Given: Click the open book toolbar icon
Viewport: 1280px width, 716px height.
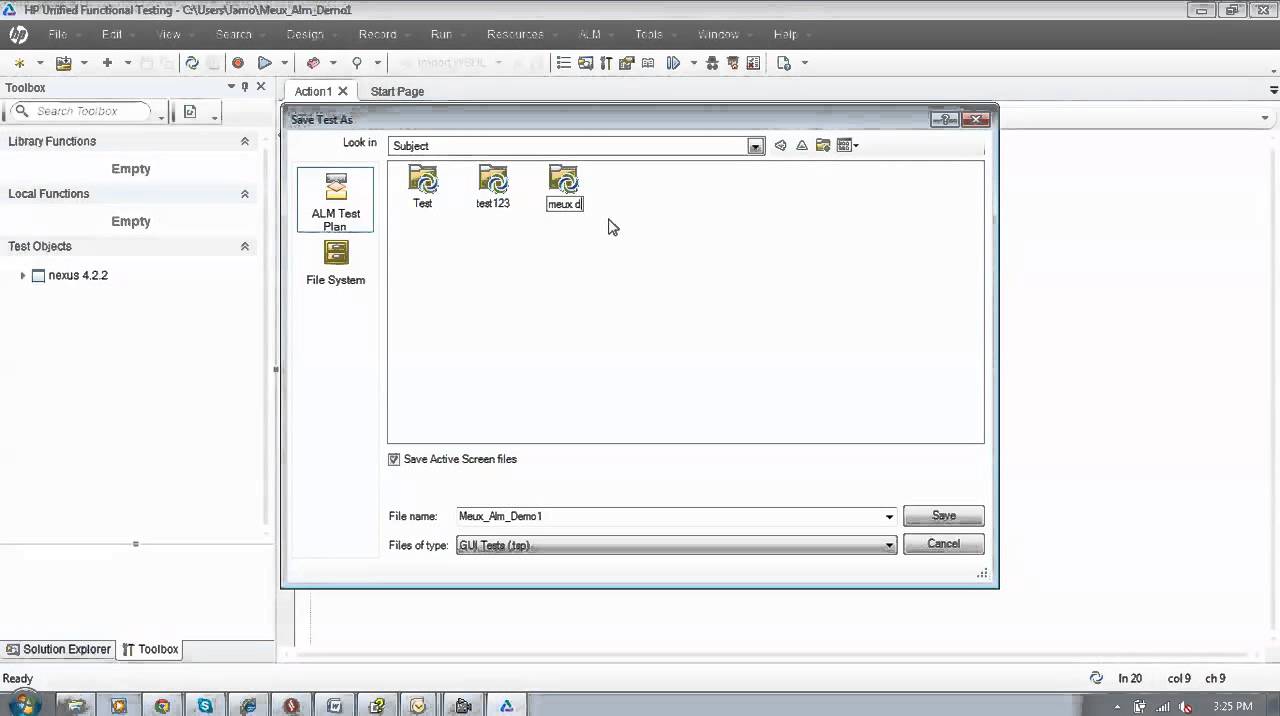Looking at the screenshot, I should point(648,63).
